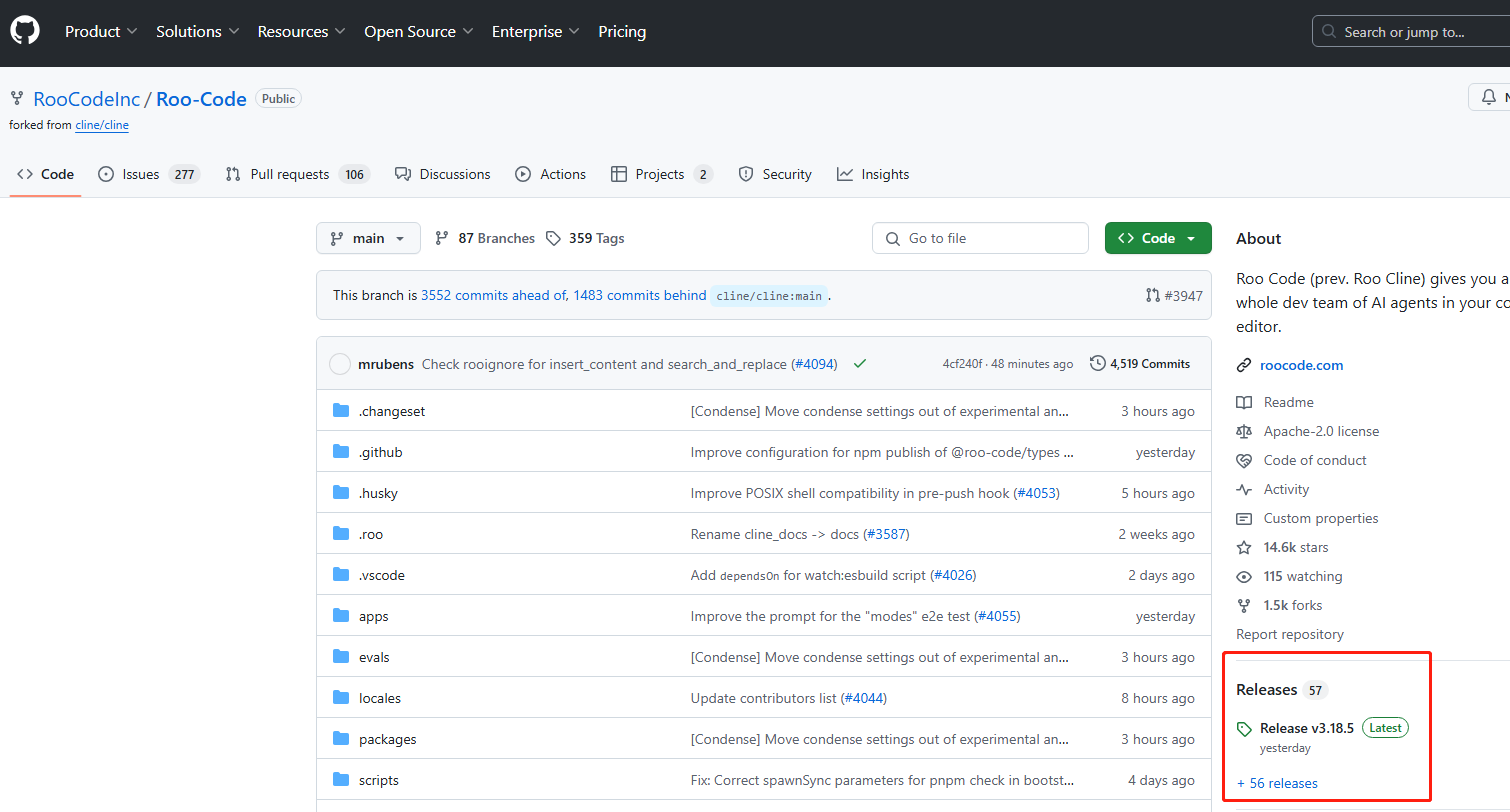The image size is (1510, 812).
Task: Open the locales folder
Action: (380, 698)
